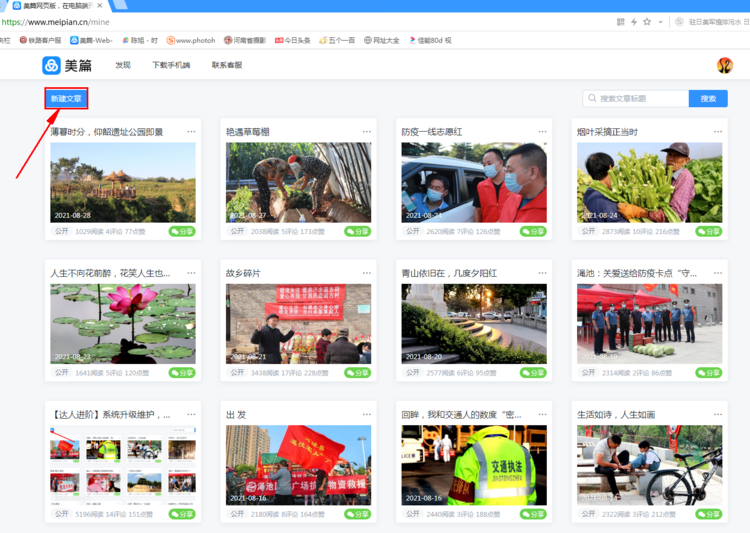Open the 下载手机端 menu item
Viewport: 750px width, 533px height.
click(x=171, y=65)
